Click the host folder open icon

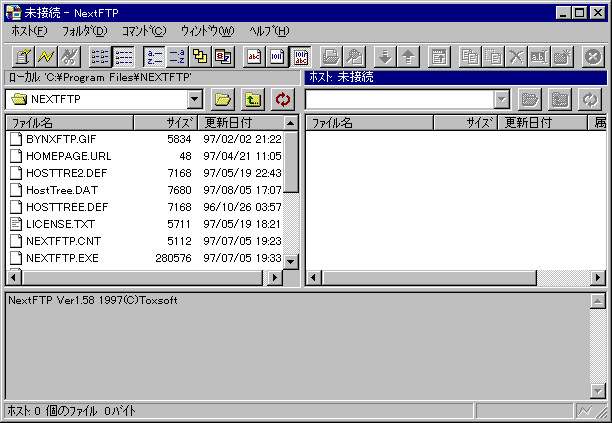(530, 100)
